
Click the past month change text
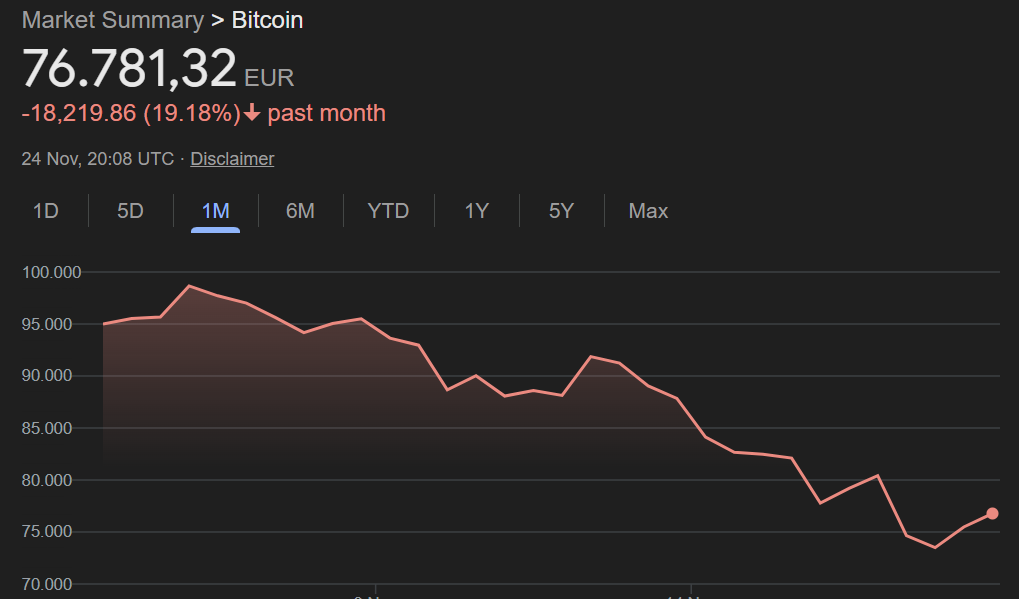point(324,113)
